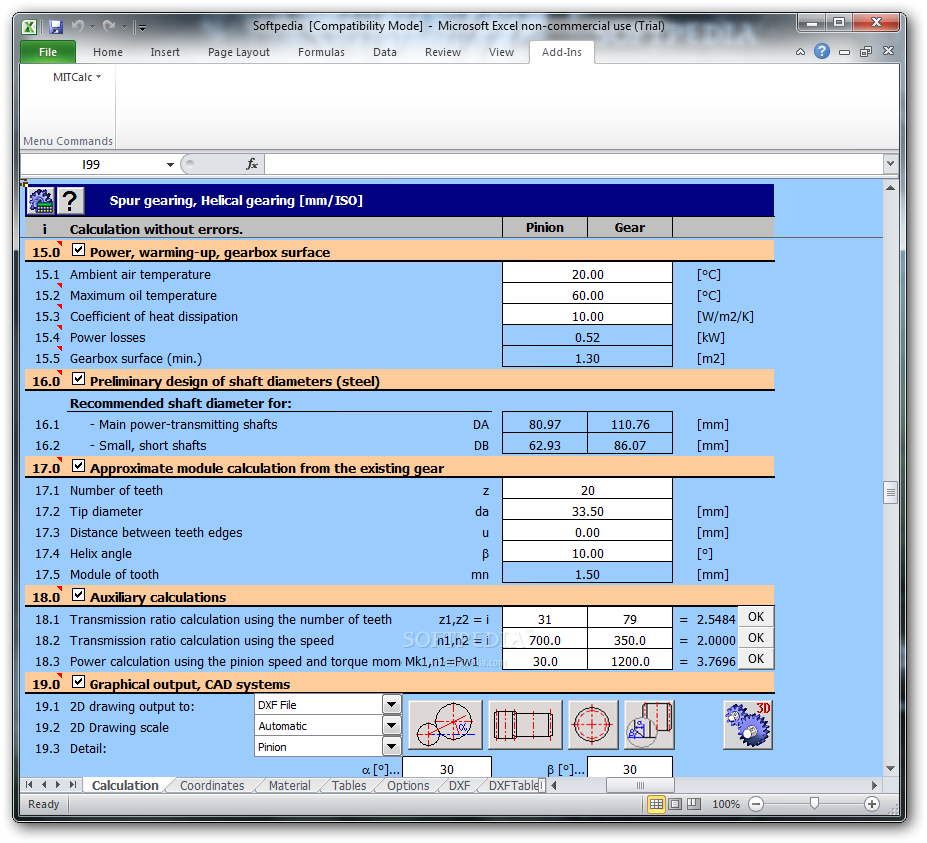Screen dimensions: 927x843
Task: Go to first sheet tab arrow
Action: [x=29, y=785]
